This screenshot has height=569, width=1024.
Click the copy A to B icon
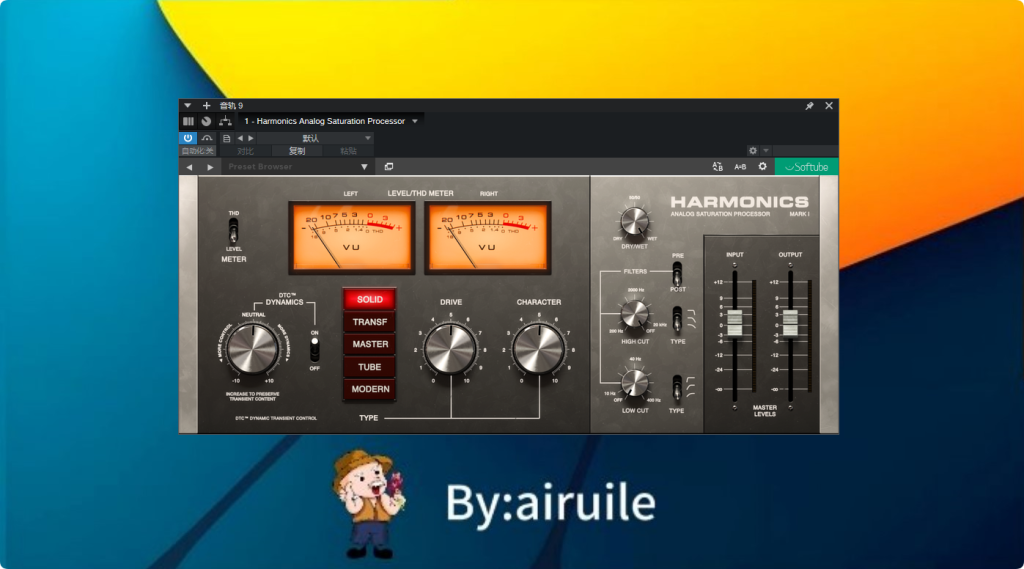718,167
